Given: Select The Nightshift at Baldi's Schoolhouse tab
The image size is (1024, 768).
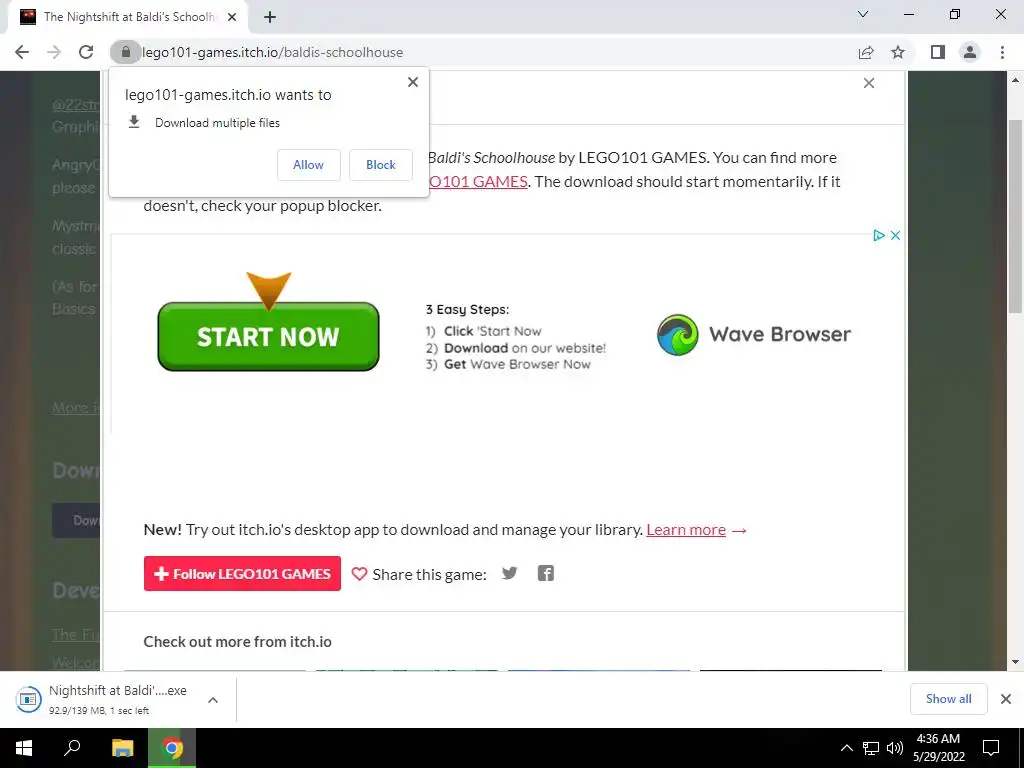Looking at the screenshot, I should (x=127, y=17).
